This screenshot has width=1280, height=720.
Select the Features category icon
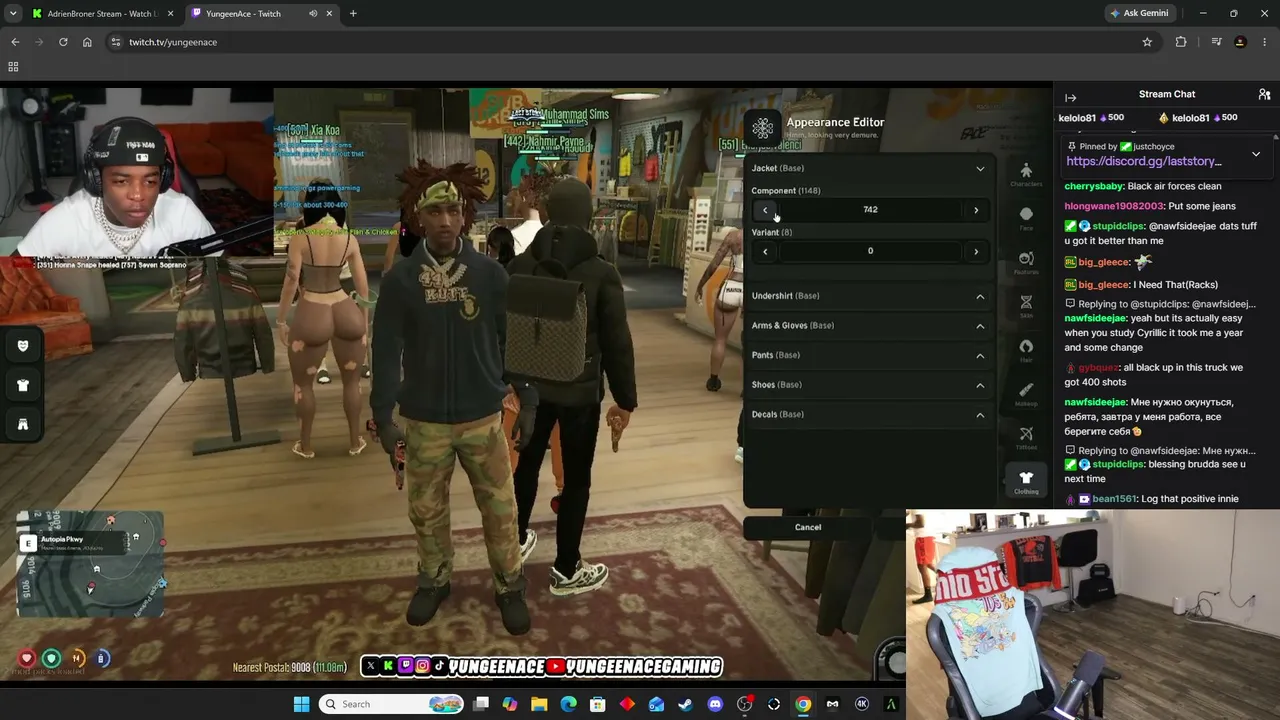[1026, 262]
